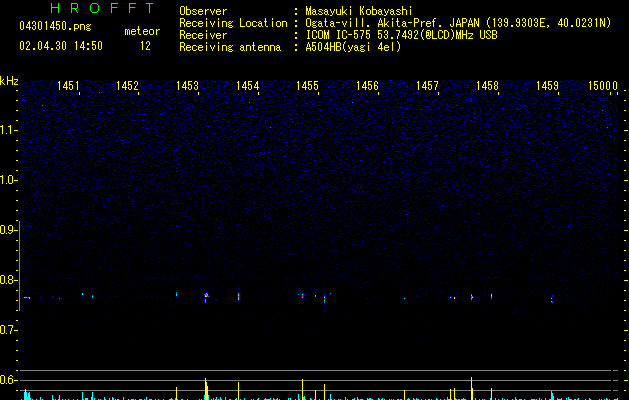Click the 1456 time marker
This screenshot has height=400, width=629.
pos(367,86)
